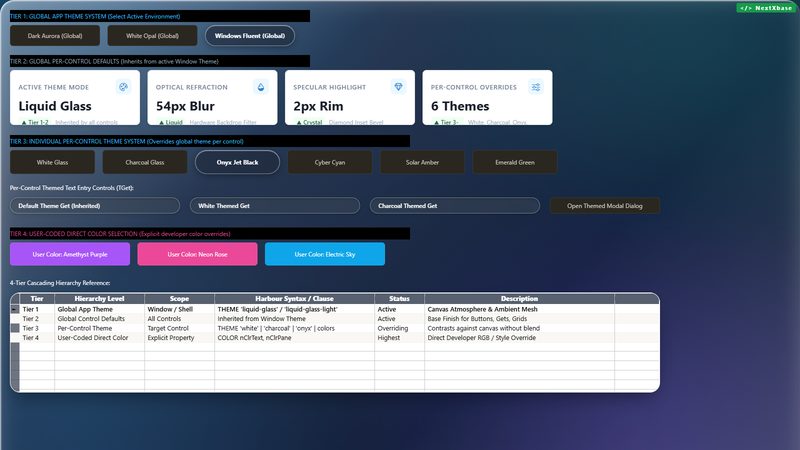800x450 pixels.
Task: Click the droplet icon on Optical Refraction card
Action: [x=261, y=87]
